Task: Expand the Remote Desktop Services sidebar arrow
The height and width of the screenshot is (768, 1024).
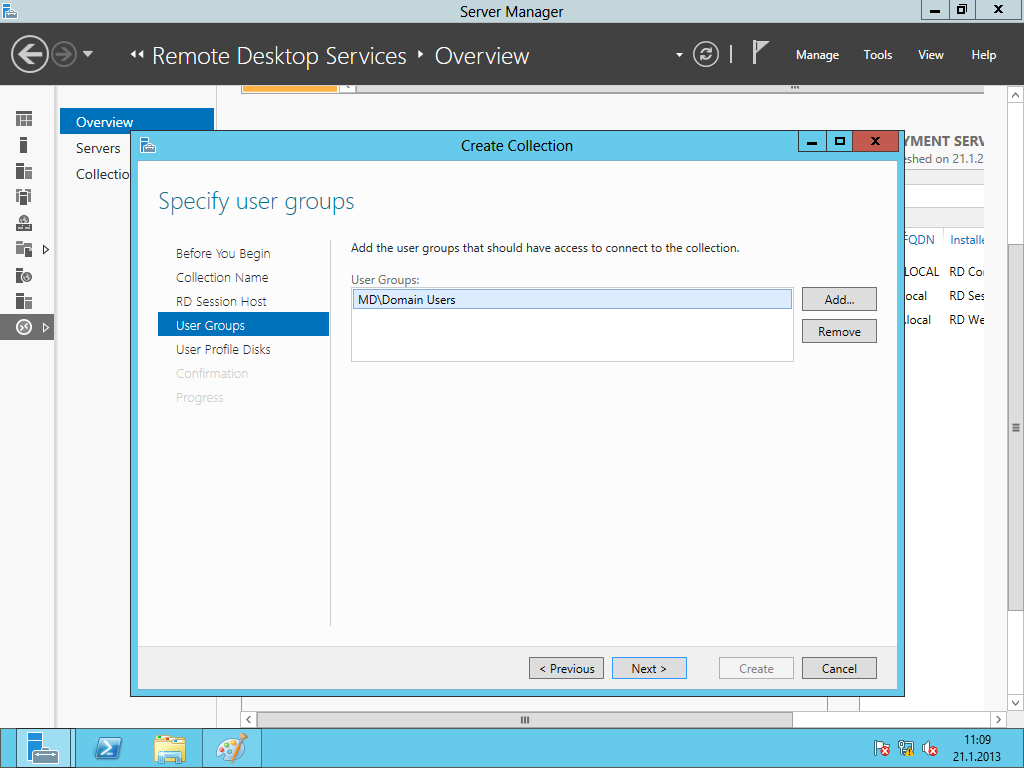Action: (45, 327)
